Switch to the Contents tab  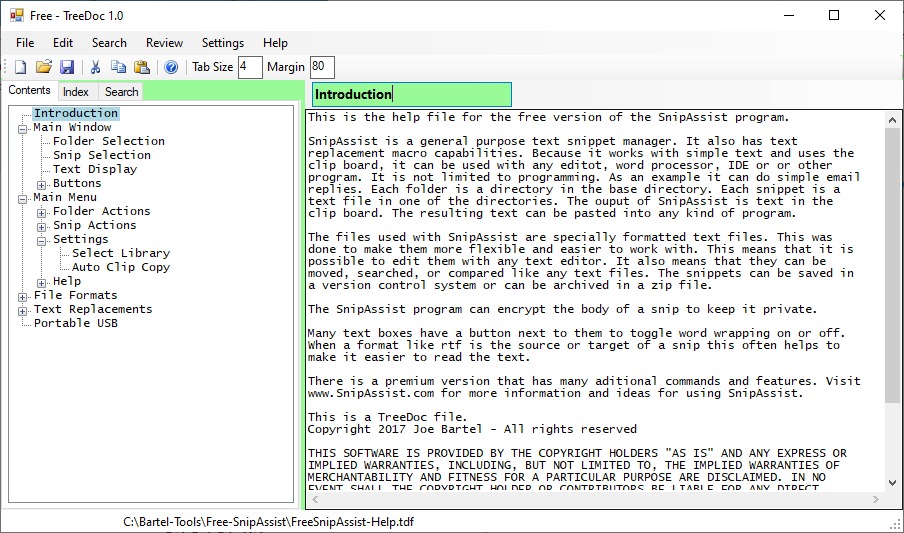[x=29, y=91]
